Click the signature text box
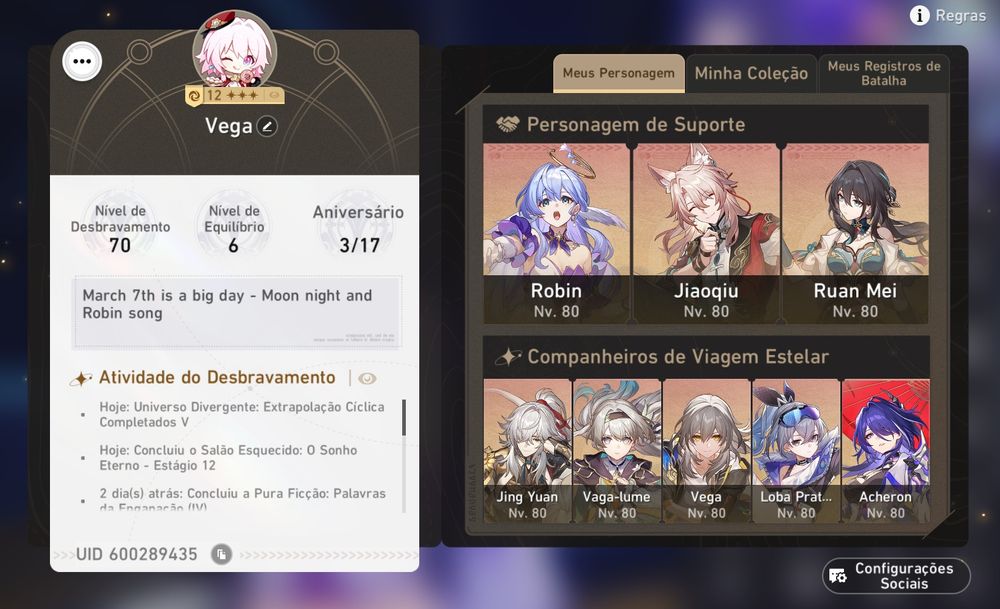The image size is (1000, 609). tap(237, 312)
